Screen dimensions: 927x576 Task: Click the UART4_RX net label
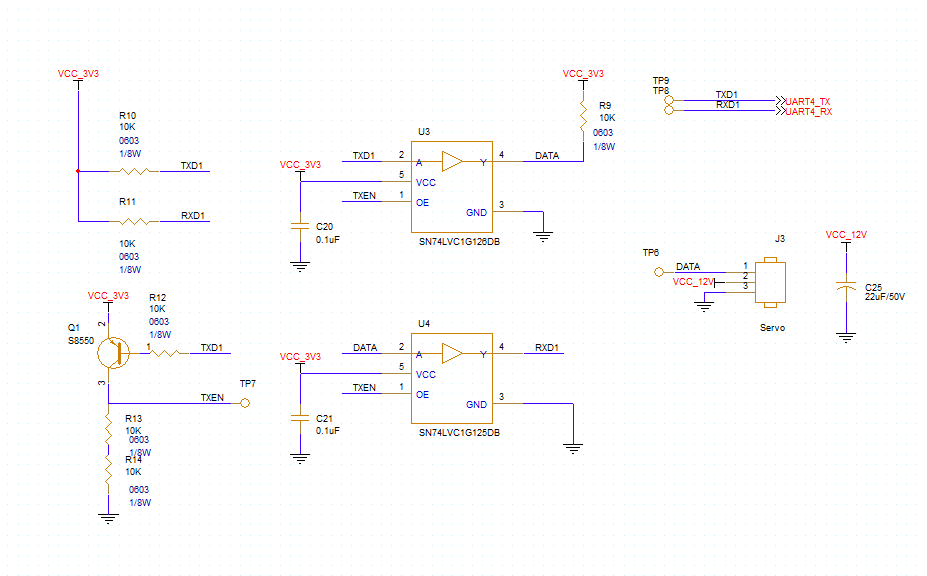click(809, 110)
